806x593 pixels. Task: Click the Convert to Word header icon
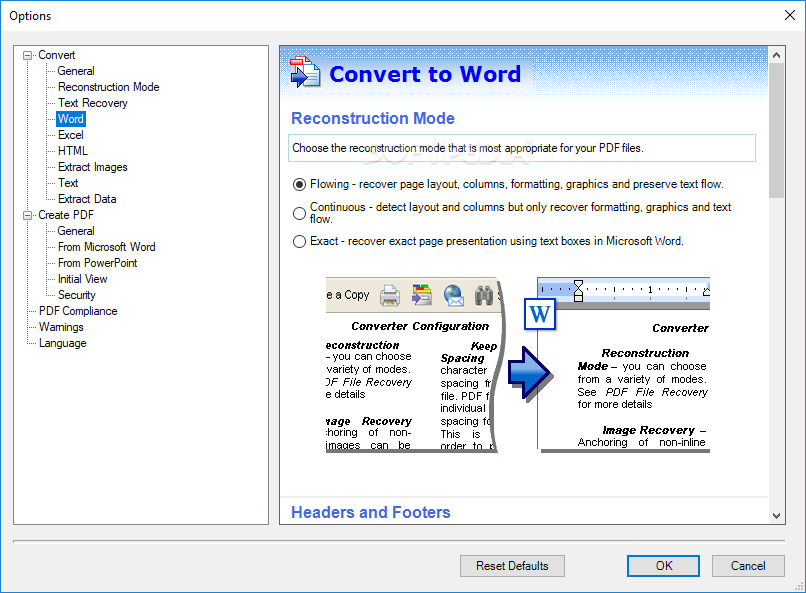[305, 72]
